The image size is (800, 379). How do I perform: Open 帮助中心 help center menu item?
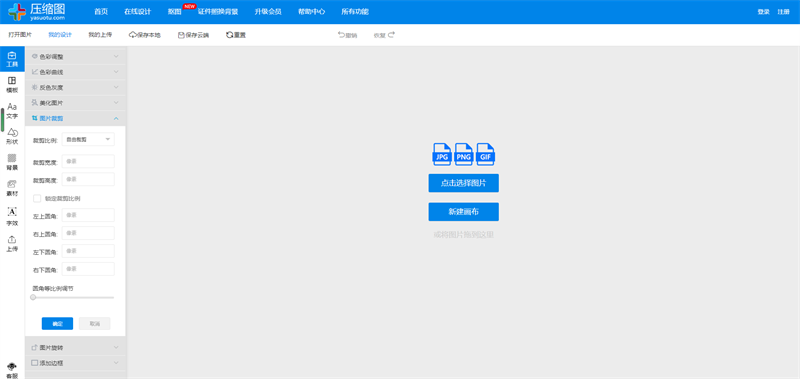[x=311, y=12]
